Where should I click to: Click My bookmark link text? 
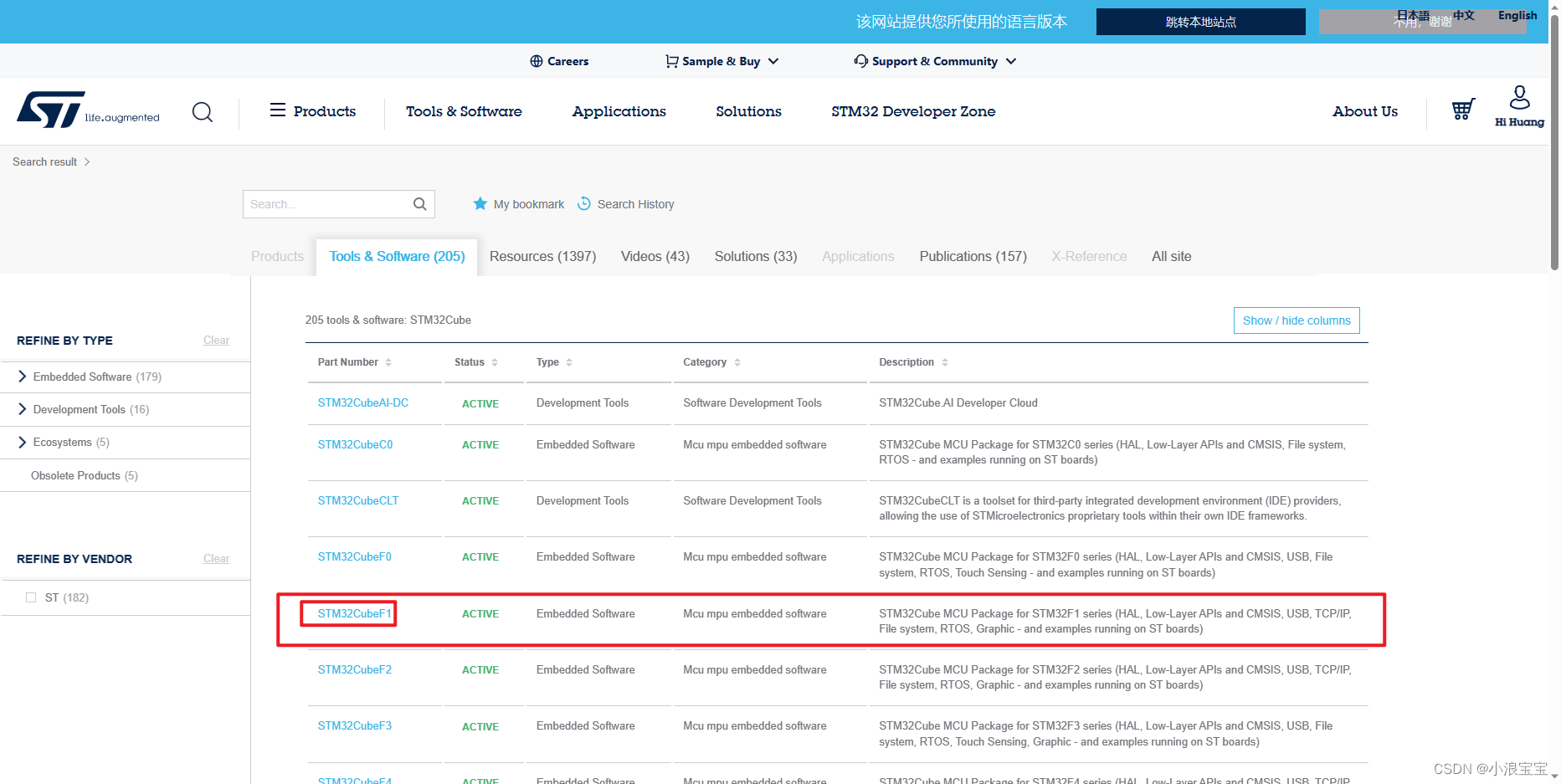[x=529, y=204]
